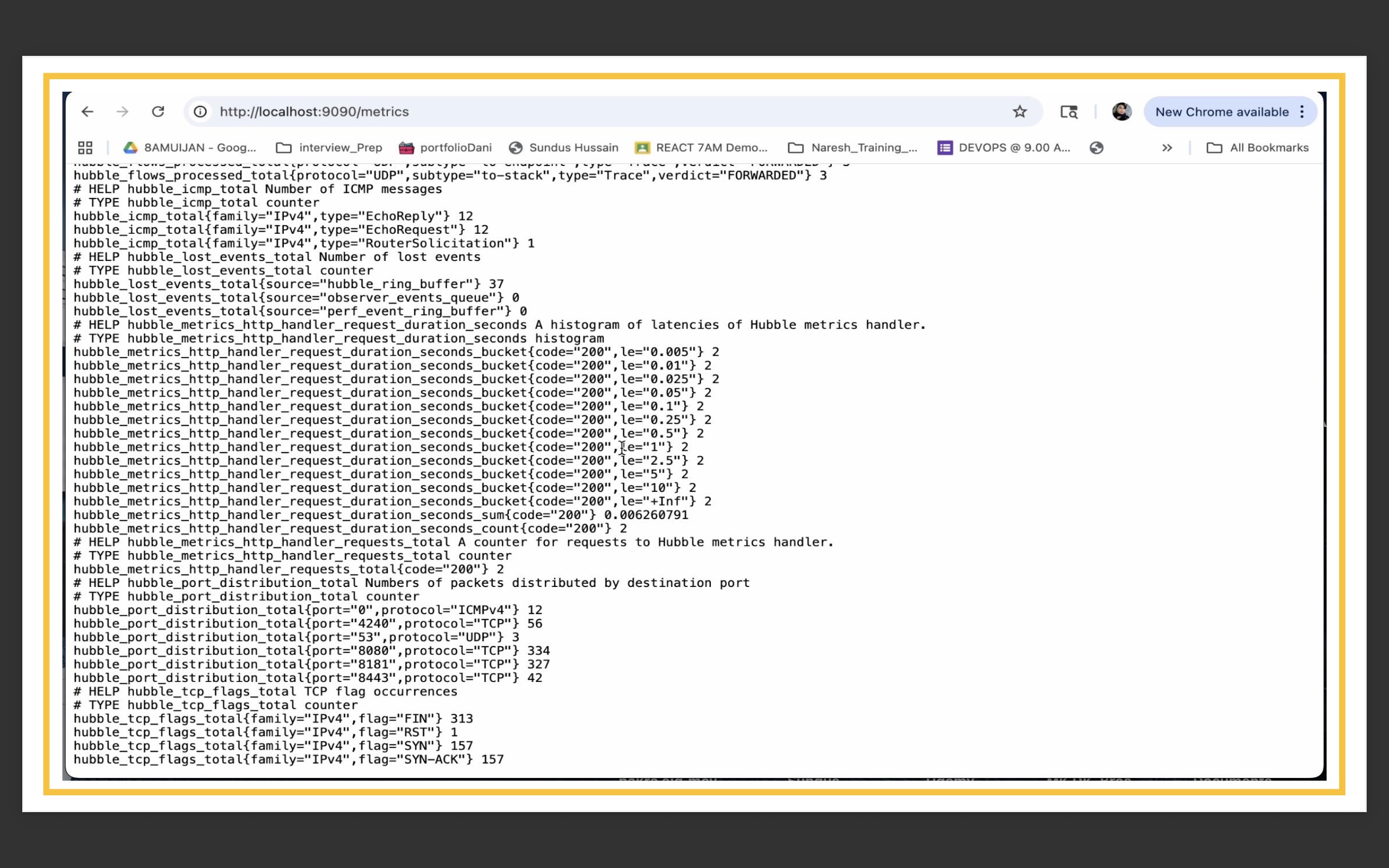Reload the metrics page
This screenshot has width=1389, height=868.
(x=158, y=111)
